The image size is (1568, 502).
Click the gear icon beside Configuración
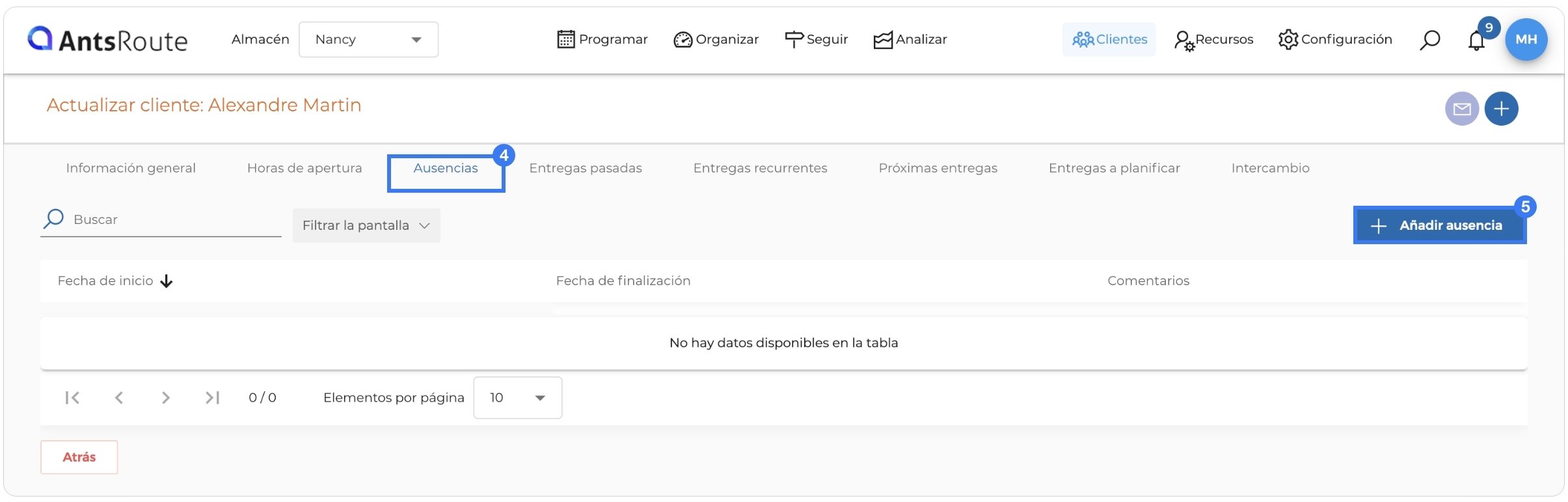coord(1288,40)
